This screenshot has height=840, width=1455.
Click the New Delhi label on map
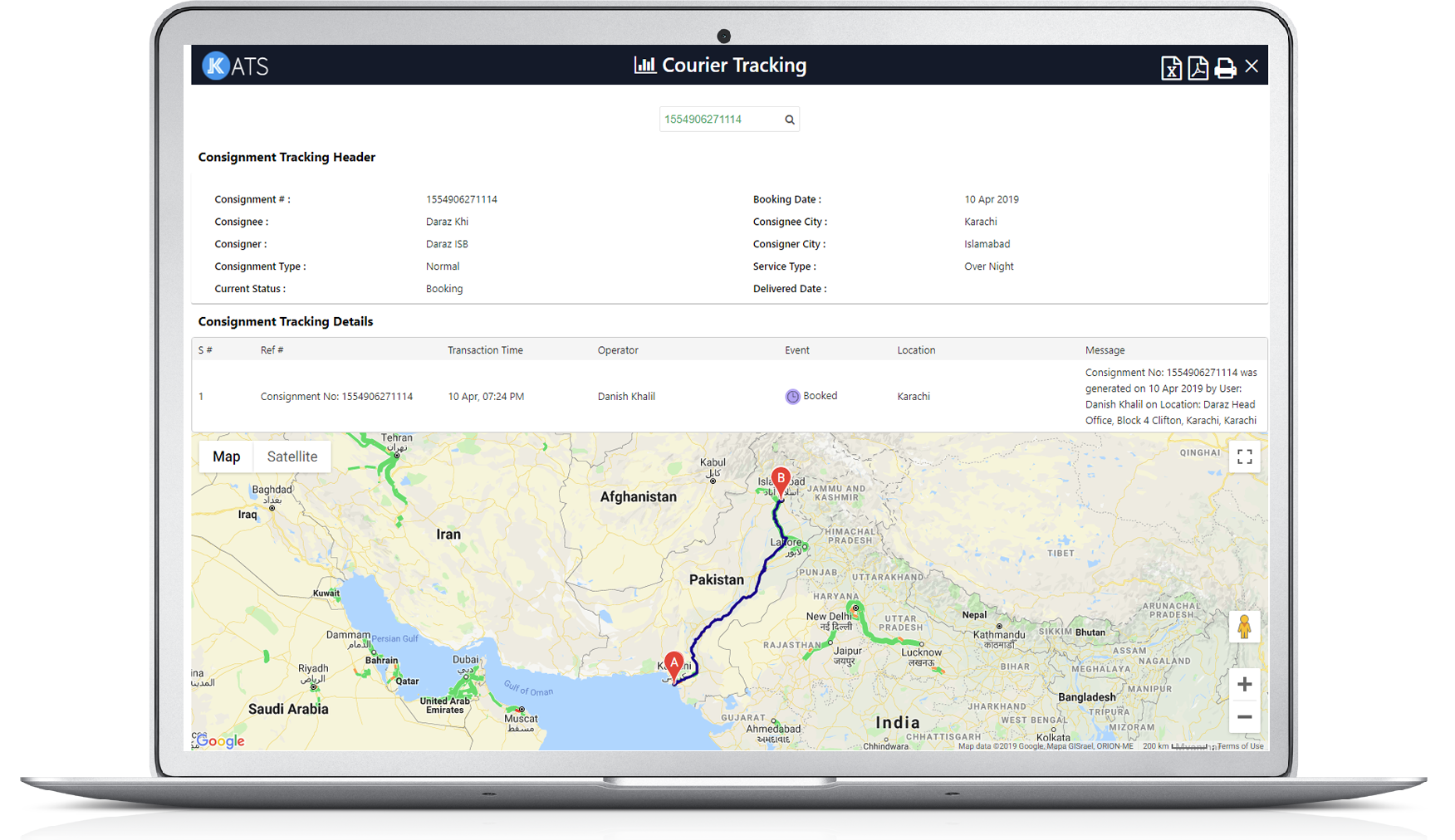(x=828, y=616)
